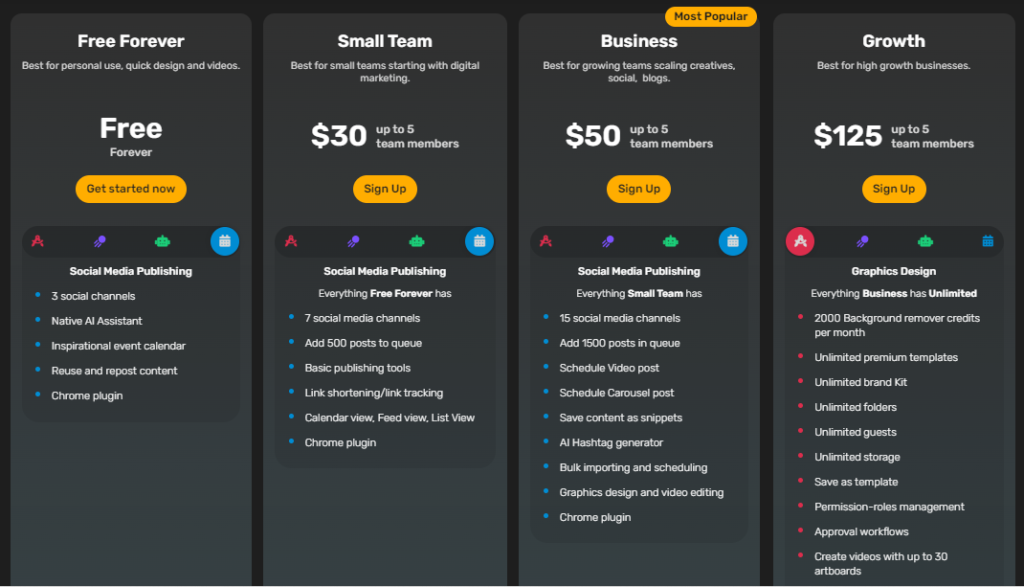Click blue calendar icon in Business card

[733, 242]
